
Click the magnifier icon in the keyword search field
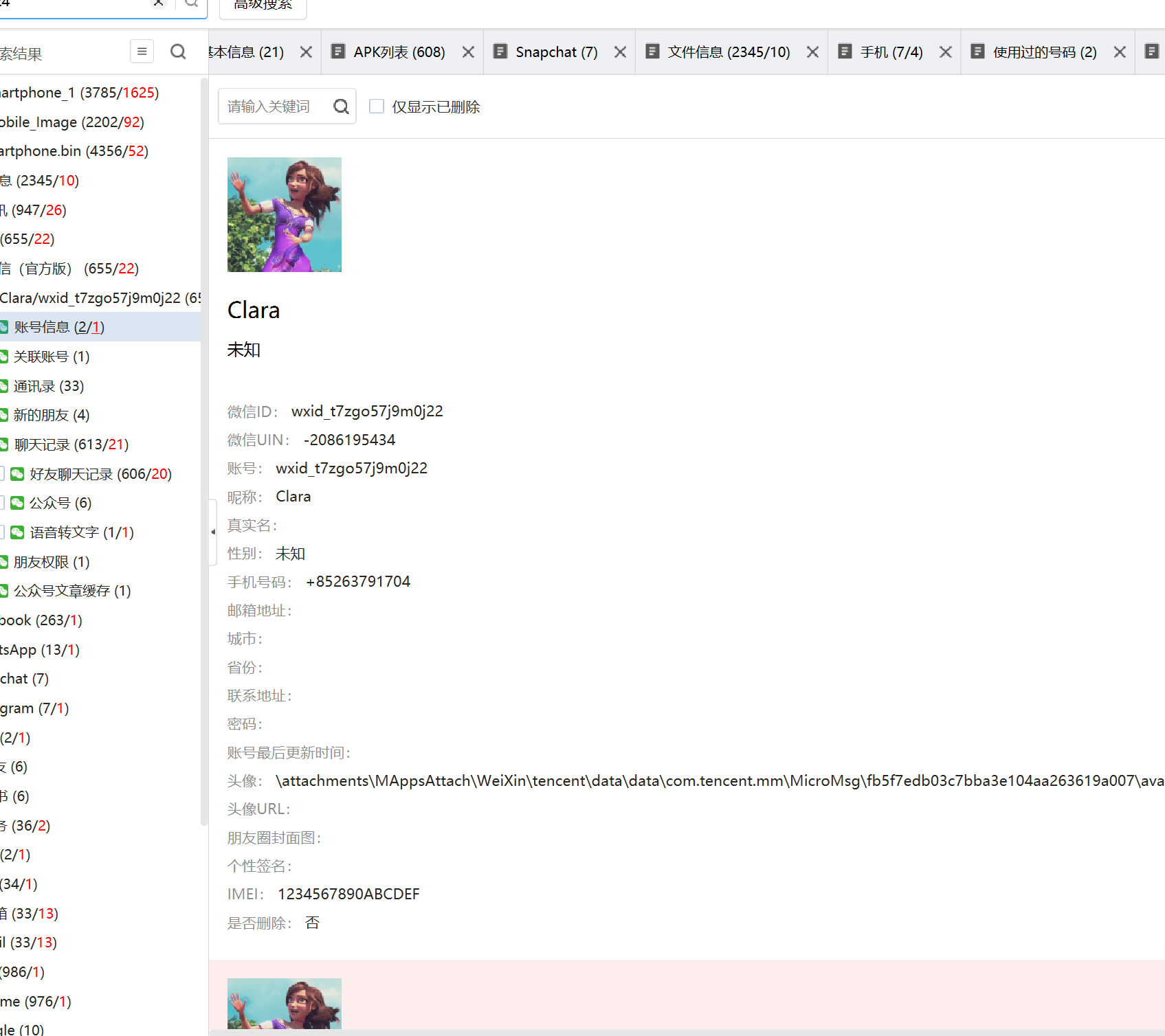pos(341,106)
